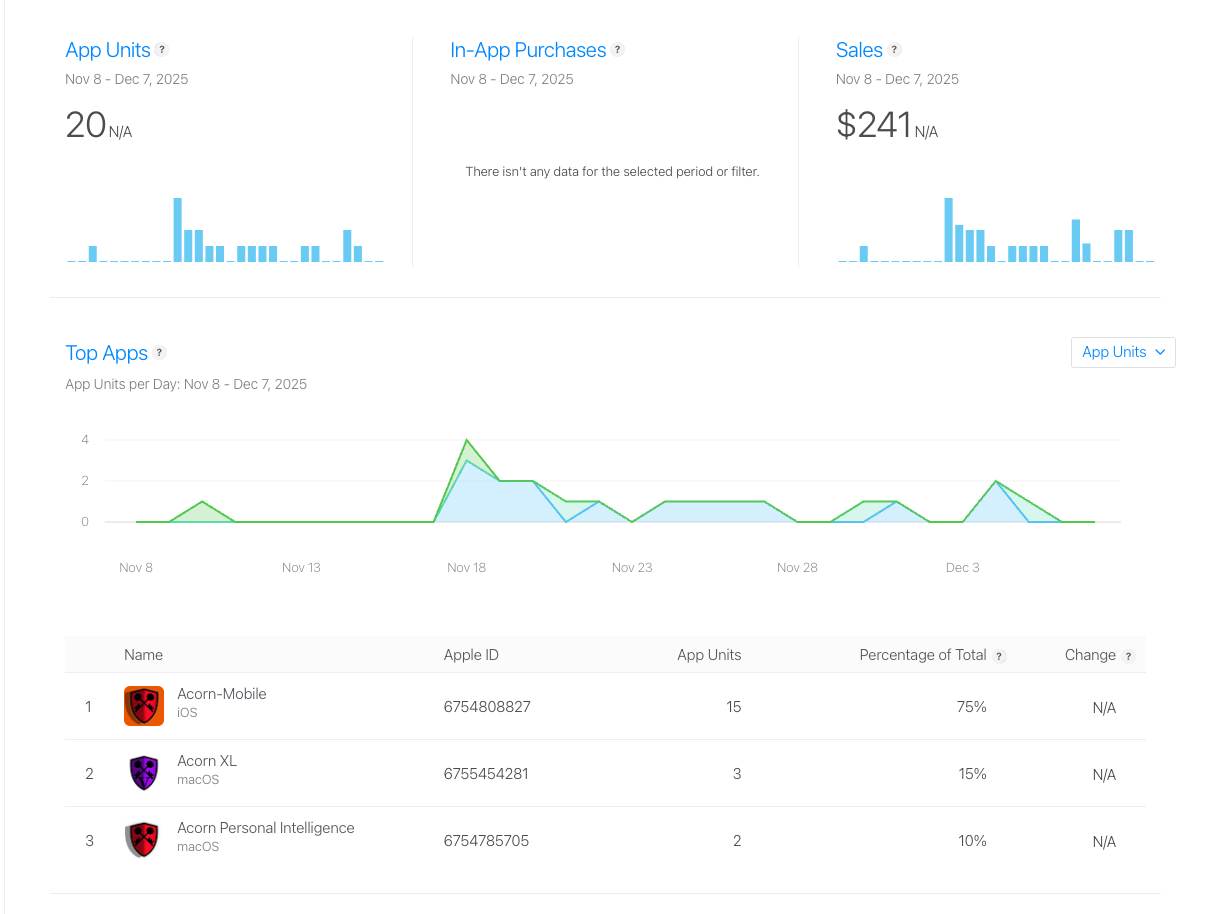Click the Dec 3 chart axis label
This screenshot has width=1205, height=914.
click(962, 567)
